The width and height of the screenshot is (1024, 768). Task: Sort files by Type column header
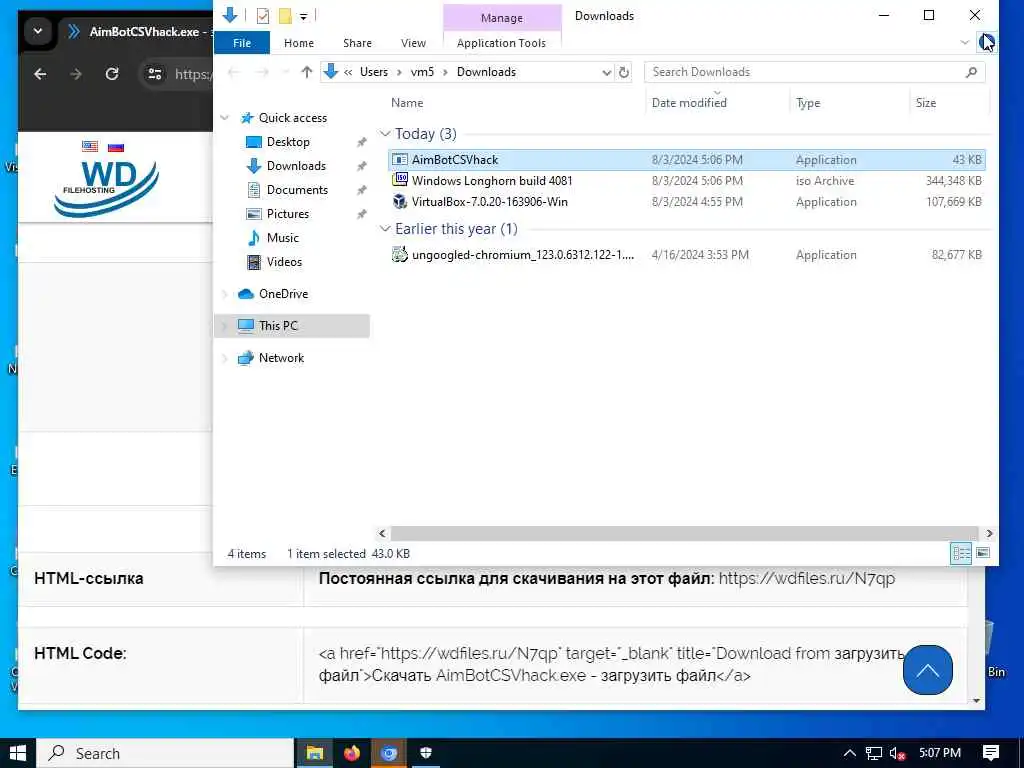(x=808, y=103)
